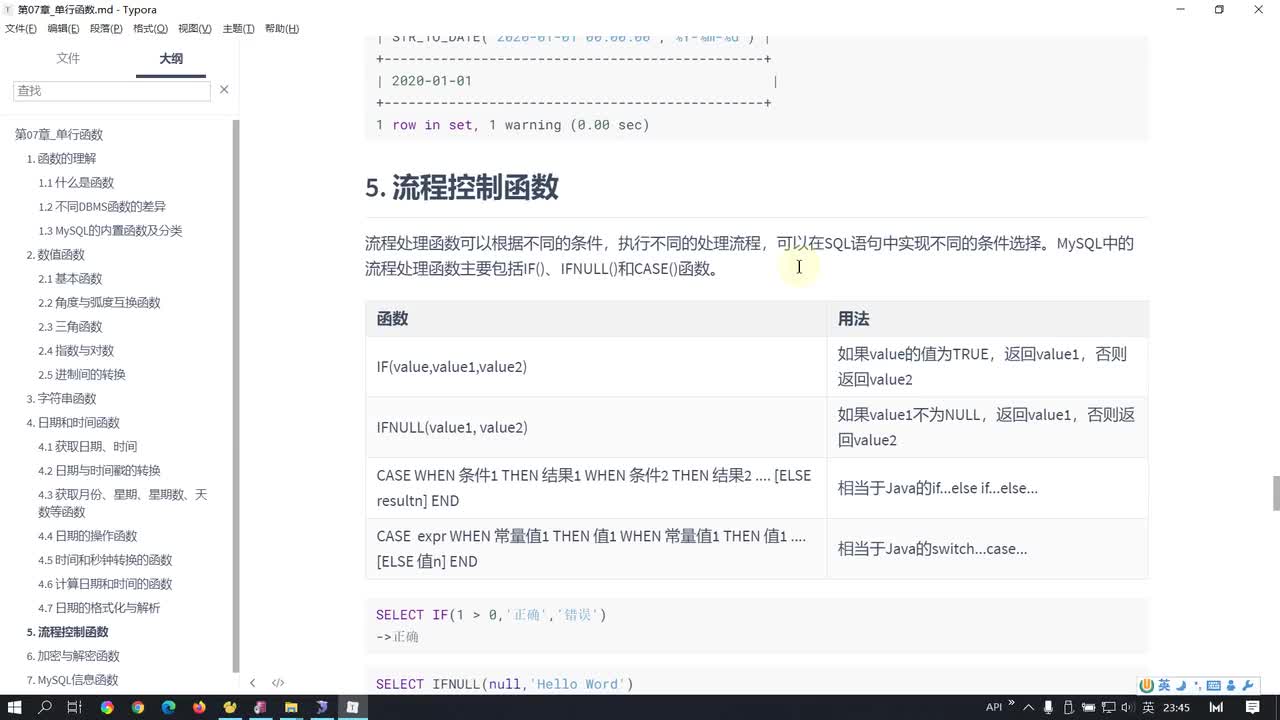Go to 4.7 日期的格式化与解析
The height and width of the screenshot is (720, 1280).
[99, 607]
